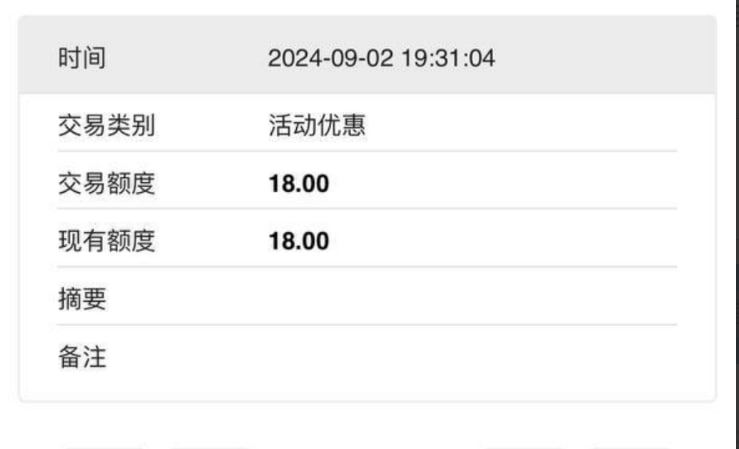Screen dimensions: 739x449
Task: Click the dark scrollbar strip at window edge
Action: [x=736, y=224]
